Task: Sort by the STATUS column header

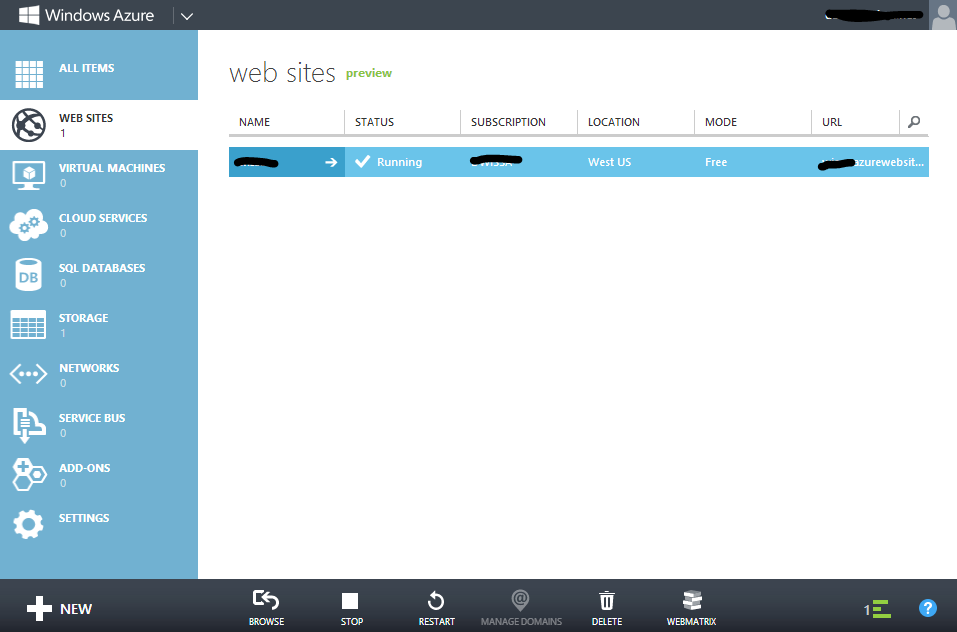Action: (374, 122)
